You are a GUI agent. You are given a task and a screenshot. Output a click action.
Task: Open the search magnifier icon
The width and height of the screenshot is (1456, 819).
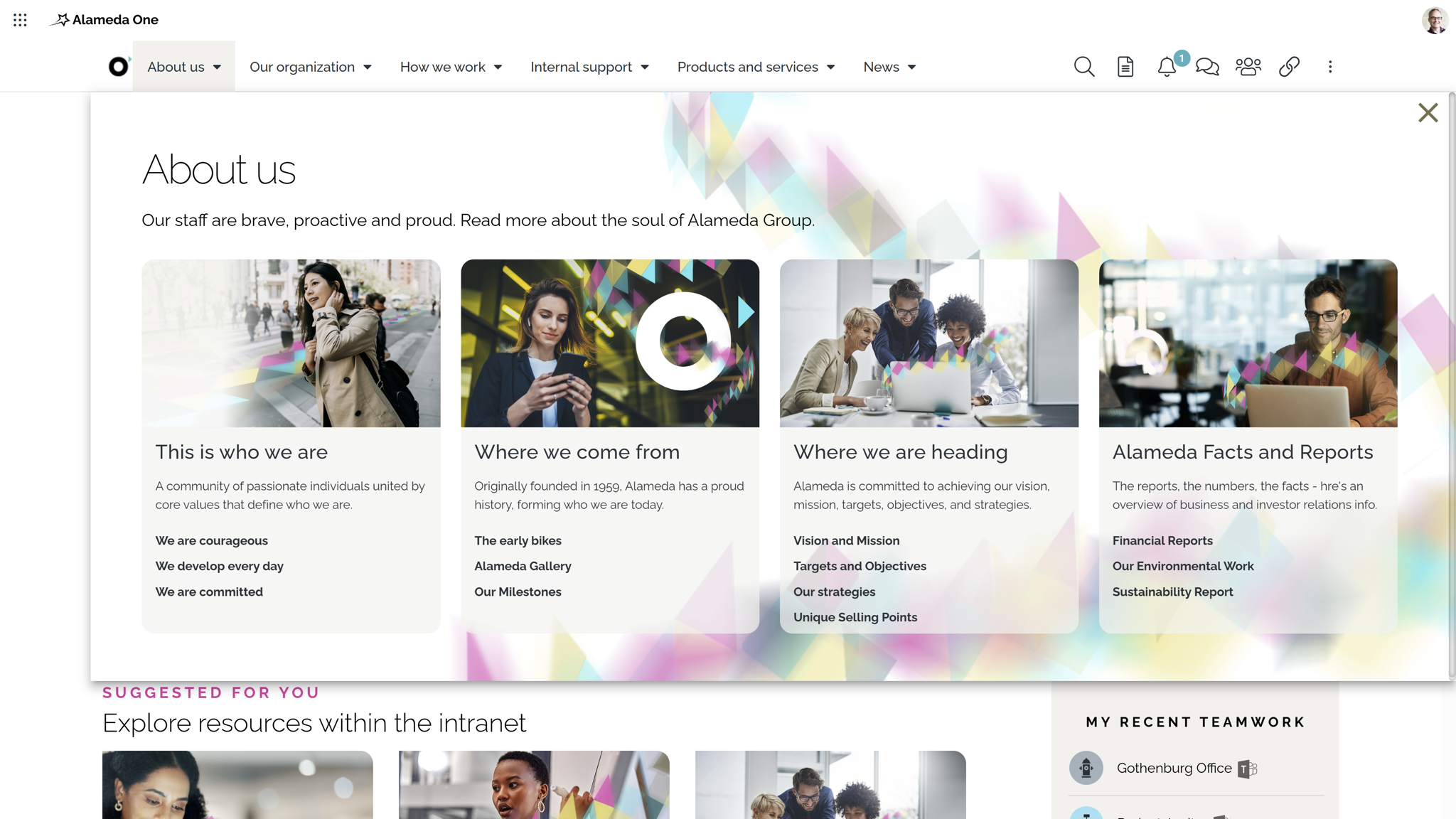point(1083,66)
